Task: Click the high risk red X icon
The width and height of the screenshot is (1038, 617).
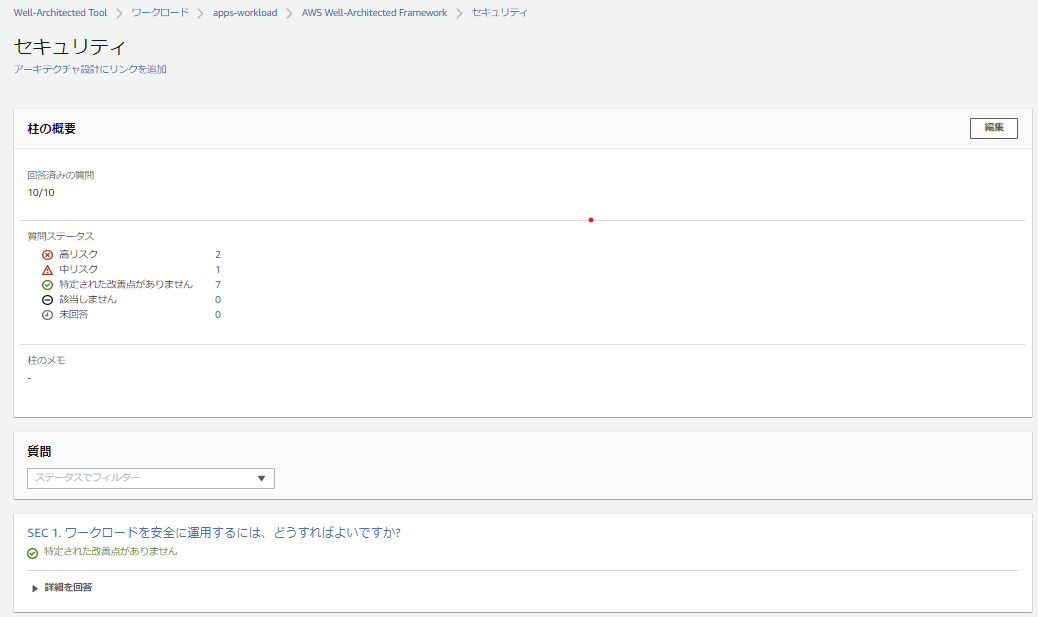Action: pos(47,255)
